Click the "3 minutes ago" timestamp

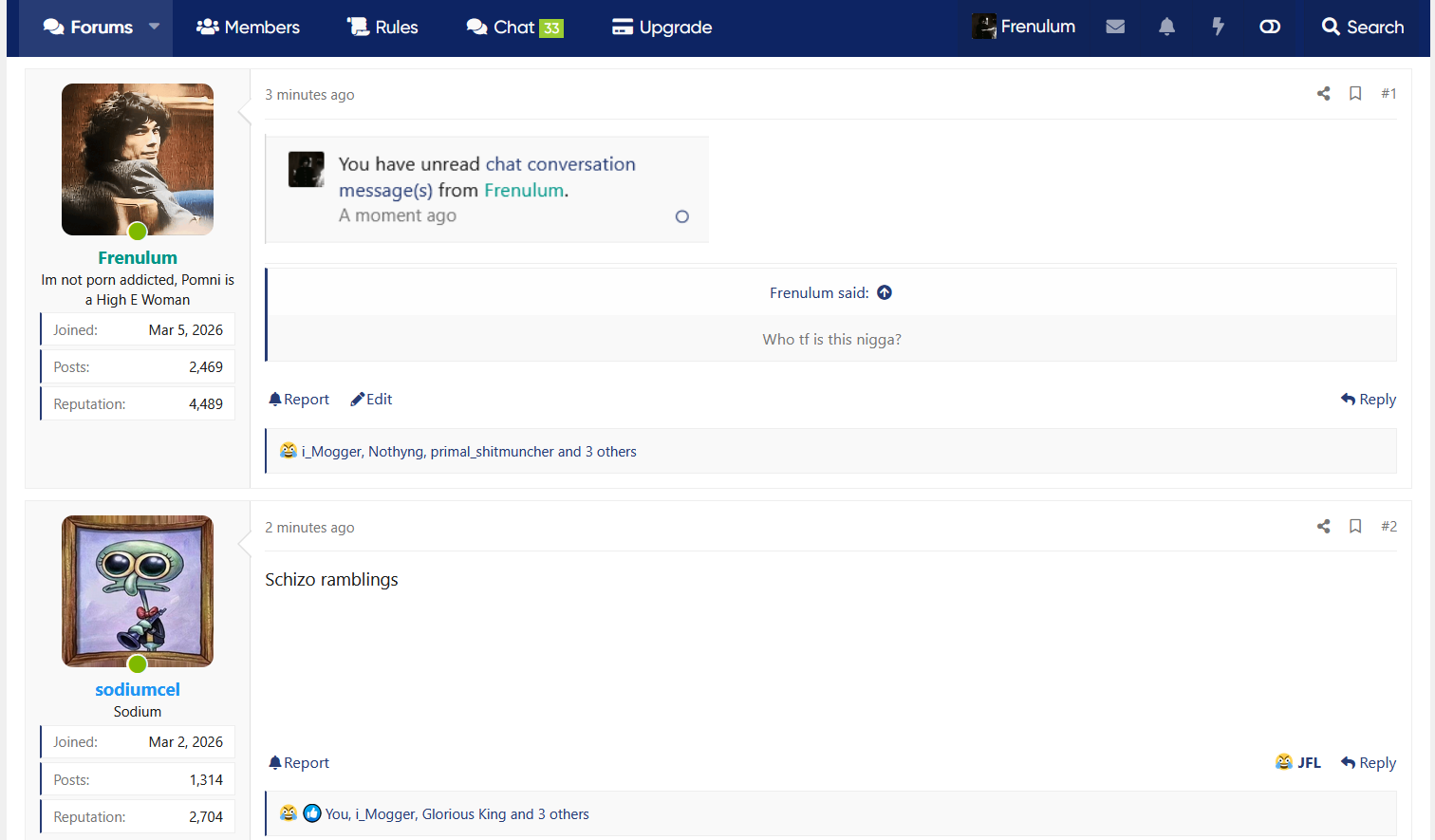[x=309, y=95]
